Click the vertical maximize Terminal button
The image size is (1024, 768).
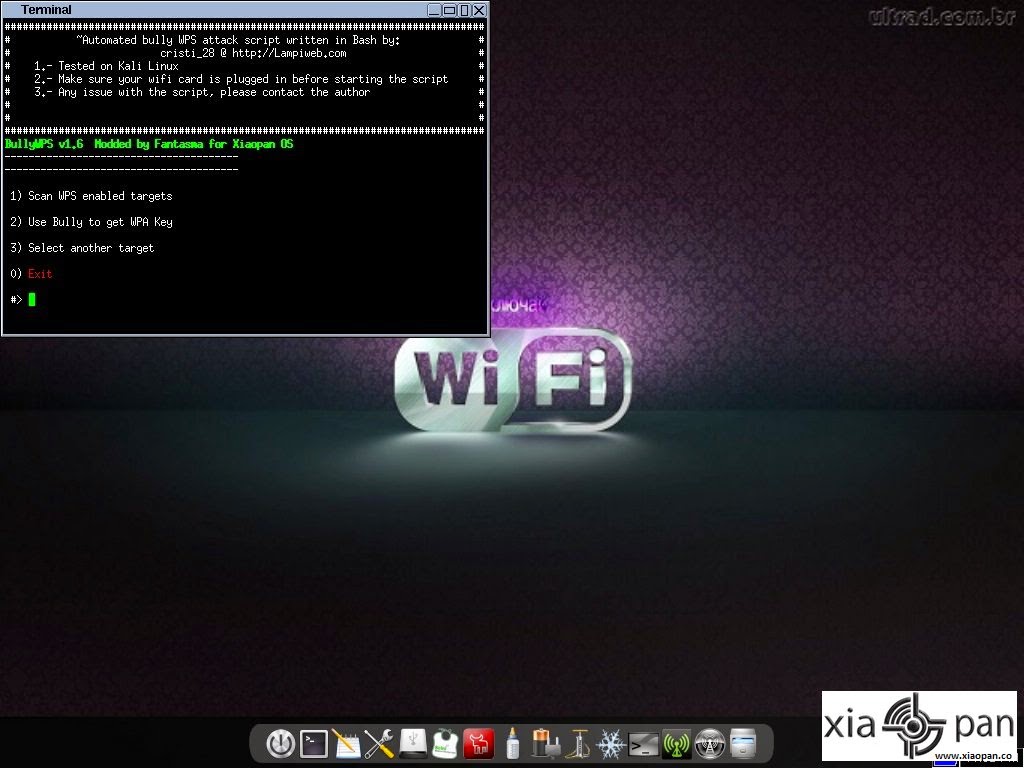pos(464,10)
